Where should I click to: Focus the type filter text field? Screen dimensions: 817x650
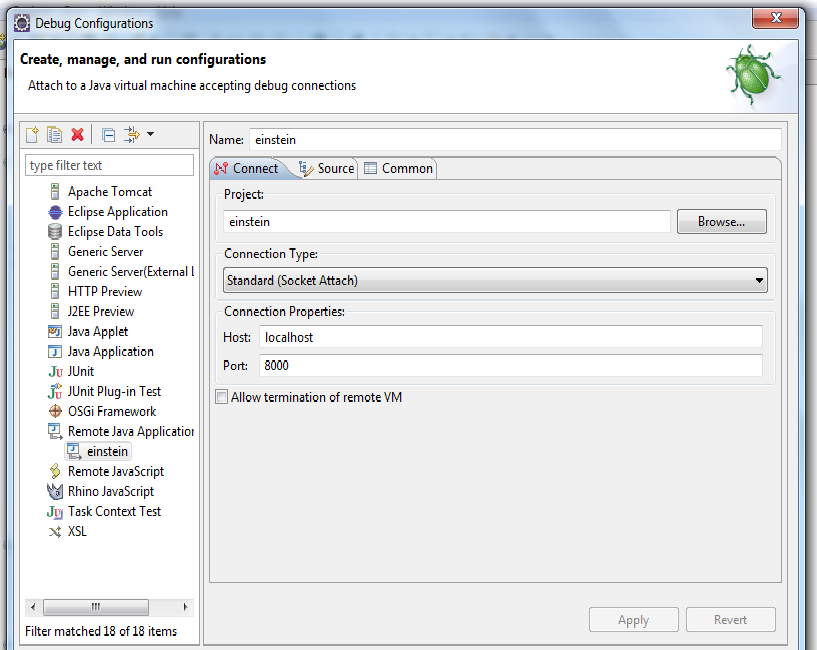pos(109,165)
